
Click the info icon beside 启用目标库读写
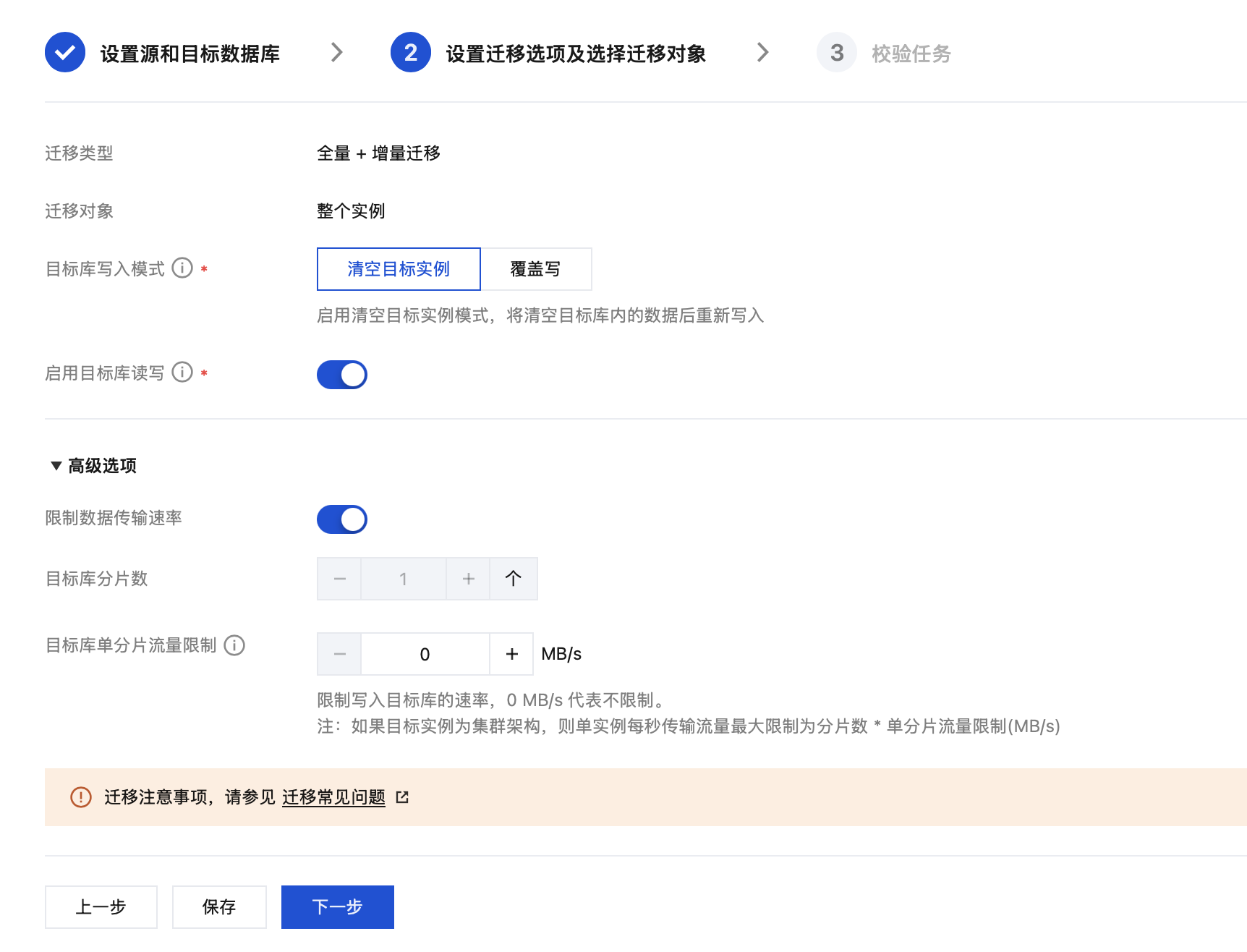pos(182,373)
